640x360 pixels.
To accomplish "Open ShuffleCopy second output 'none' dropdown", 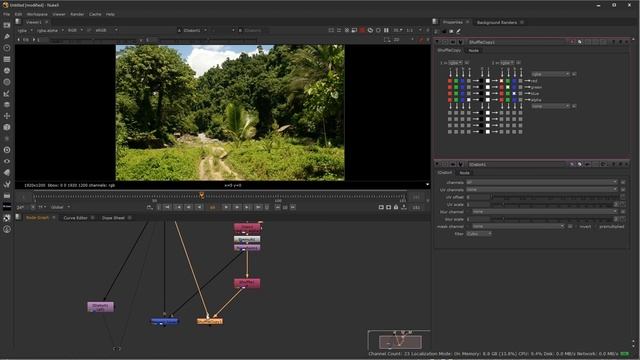I will tap(551, 106).
